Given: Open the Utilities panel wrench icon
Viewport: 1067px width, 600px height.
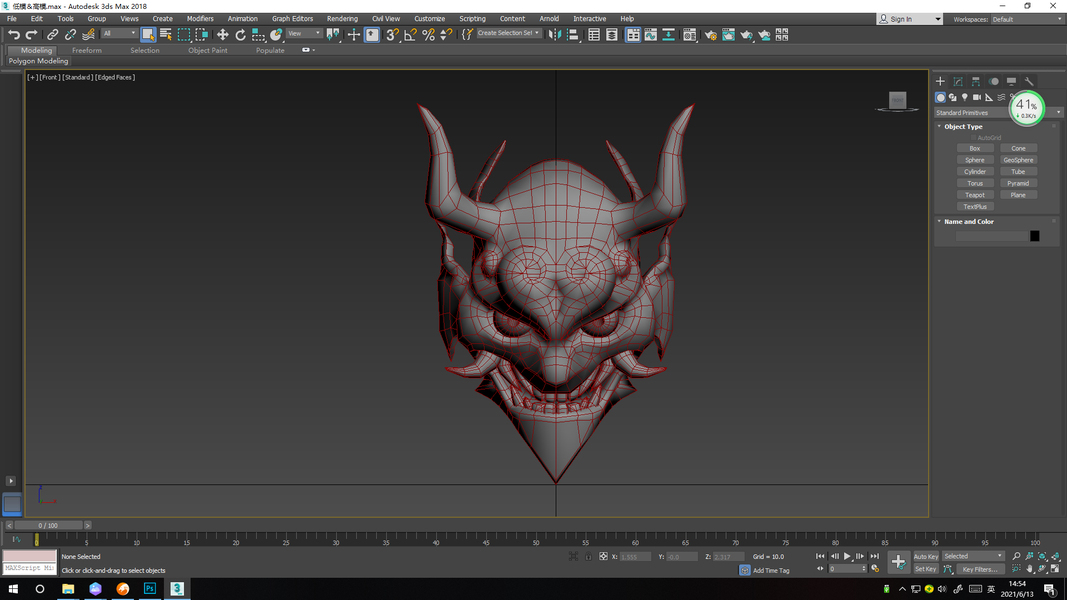Looking at the screenshot, I should tap(1029, 81).
